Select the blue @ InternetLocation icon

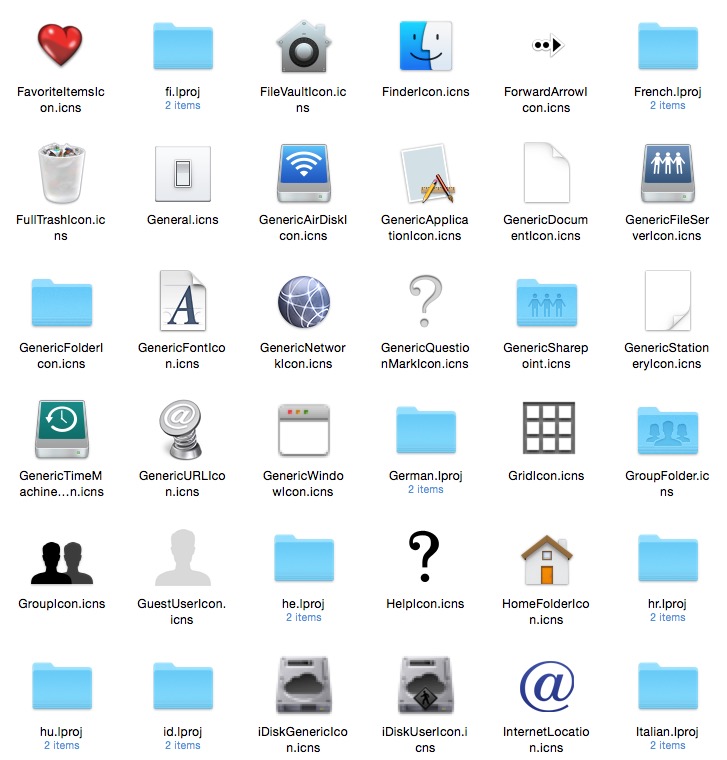547,686
